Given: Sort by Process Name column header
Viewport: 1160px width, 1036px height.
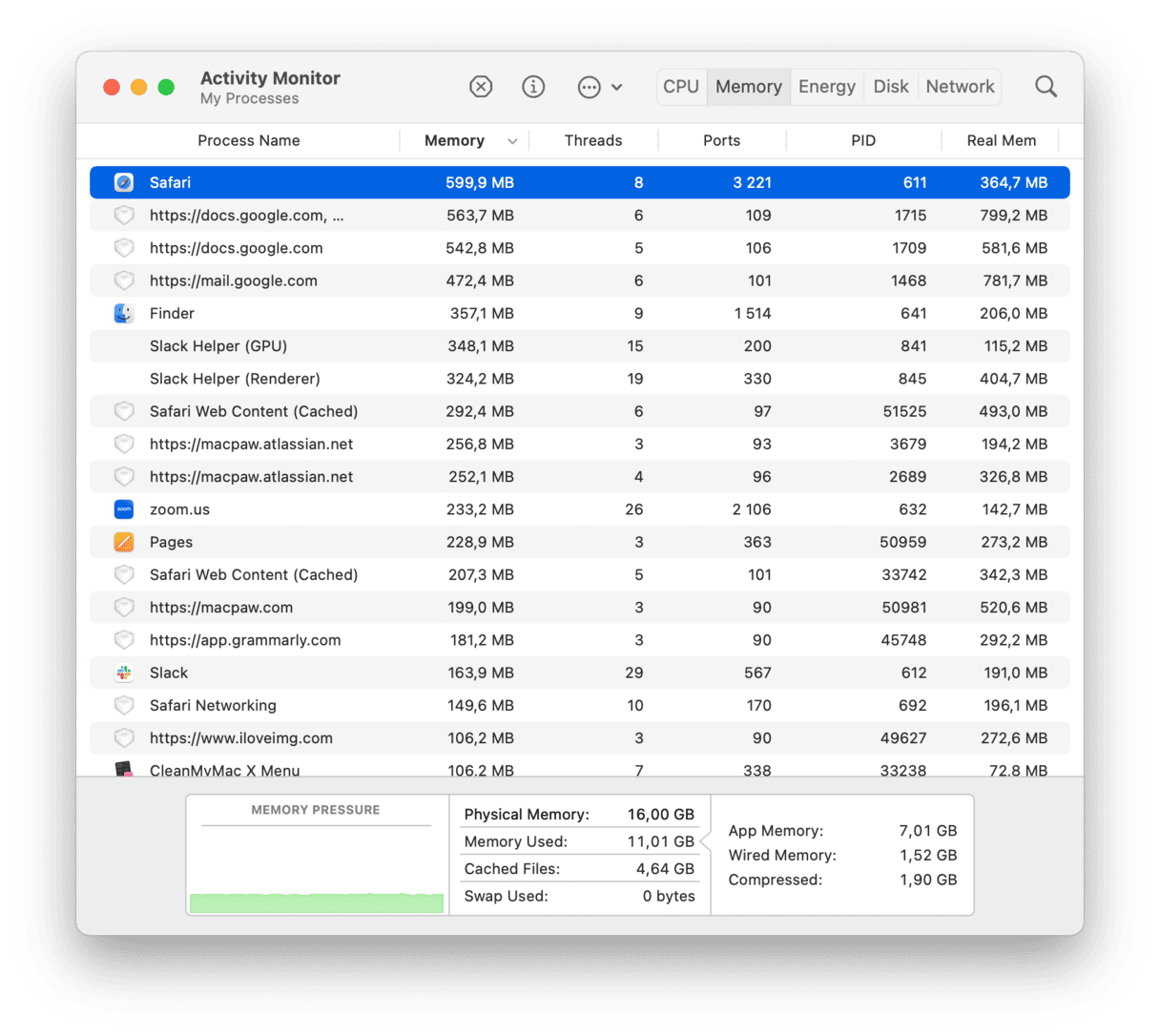Looking at the screenshot, I should pyautogui.click(x=248, y=140).
